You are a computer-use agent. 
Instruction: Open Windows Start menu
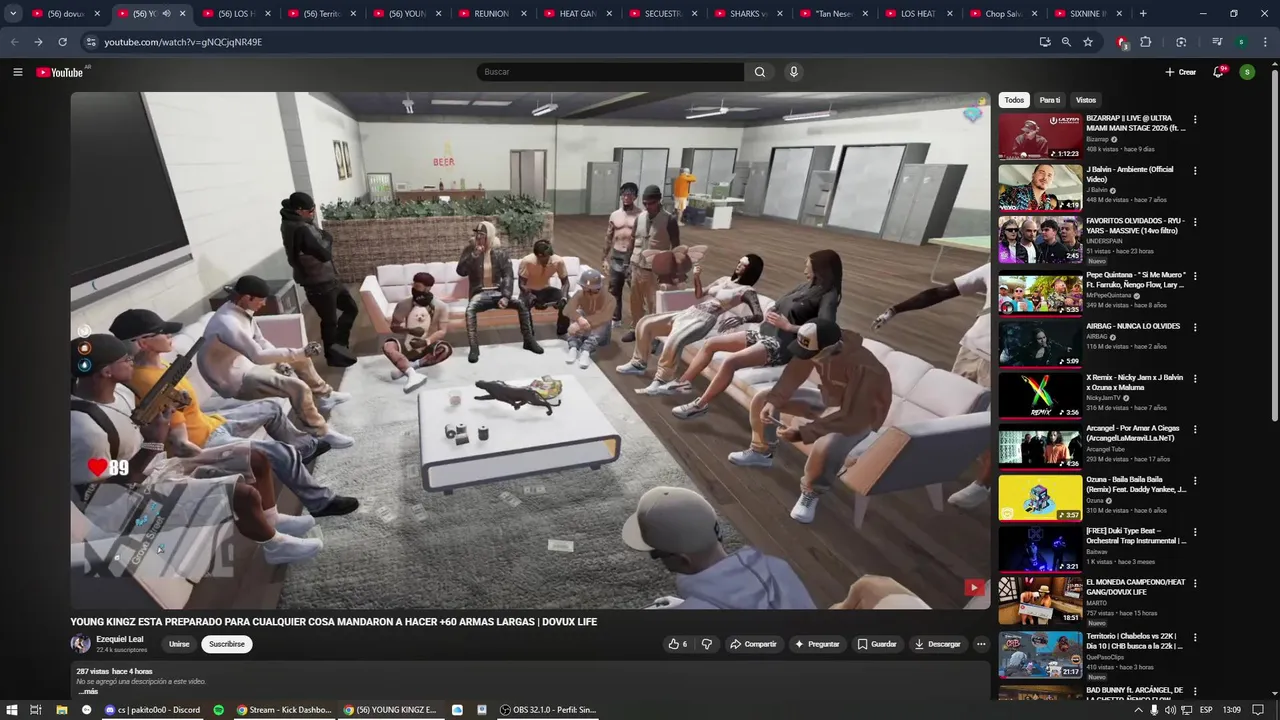[x=12, y=710]
